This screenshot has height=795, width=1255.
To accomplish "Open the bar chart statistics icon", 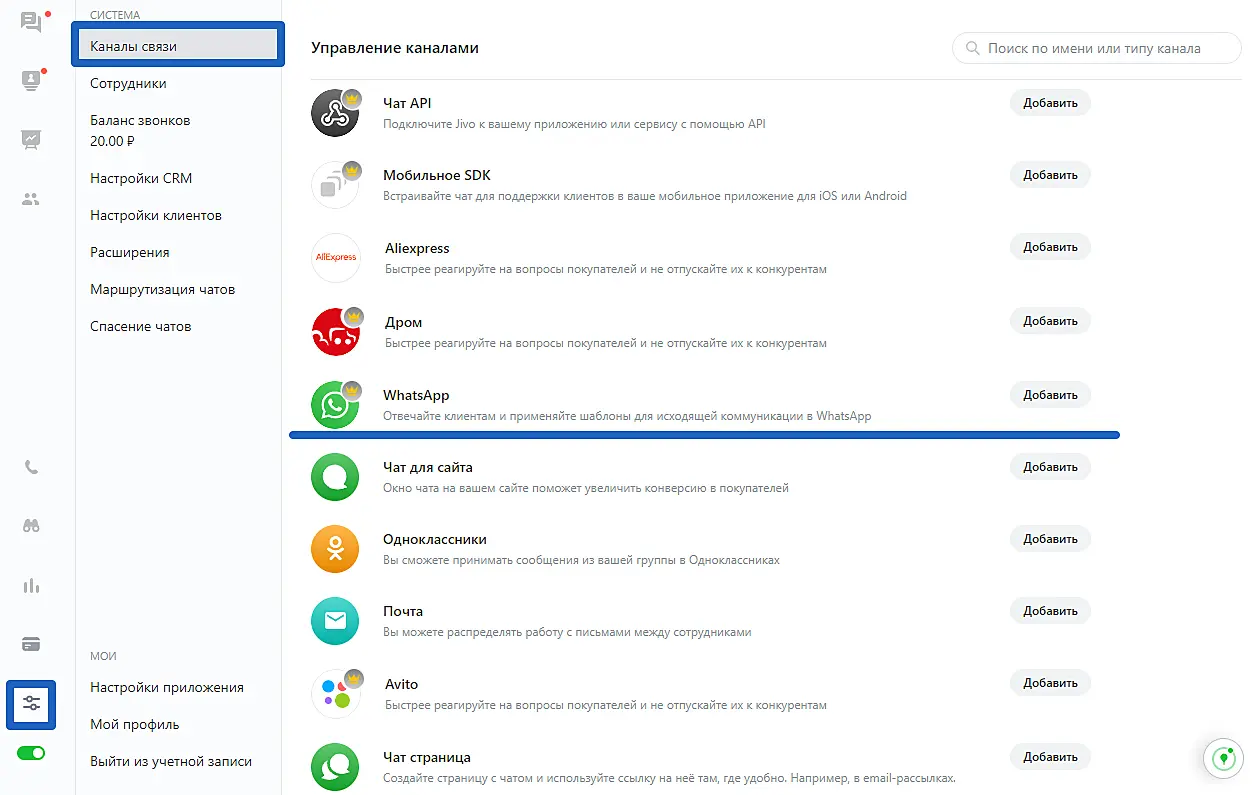I will (x=32, y=586).
